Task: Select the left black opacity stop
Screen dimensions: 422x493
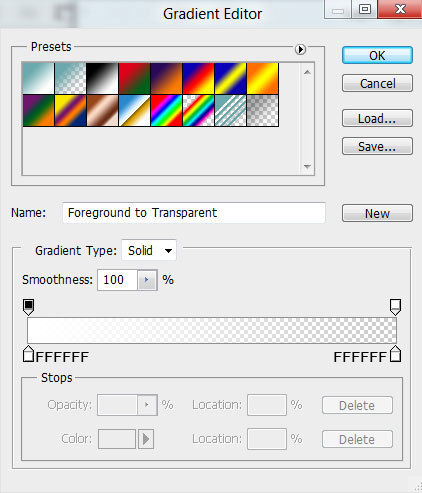Action: [28, 307]
